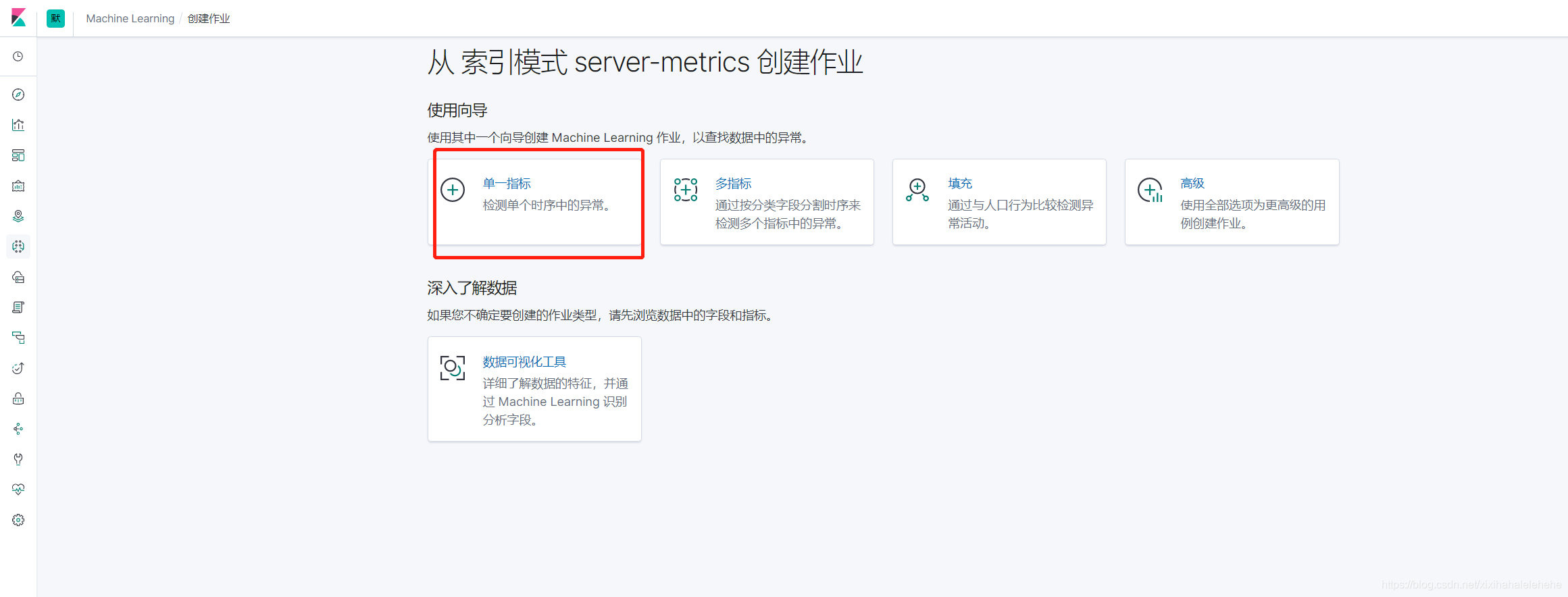
Task: Open Uptime icon in sidebar
Action: [x=18, y=368]
